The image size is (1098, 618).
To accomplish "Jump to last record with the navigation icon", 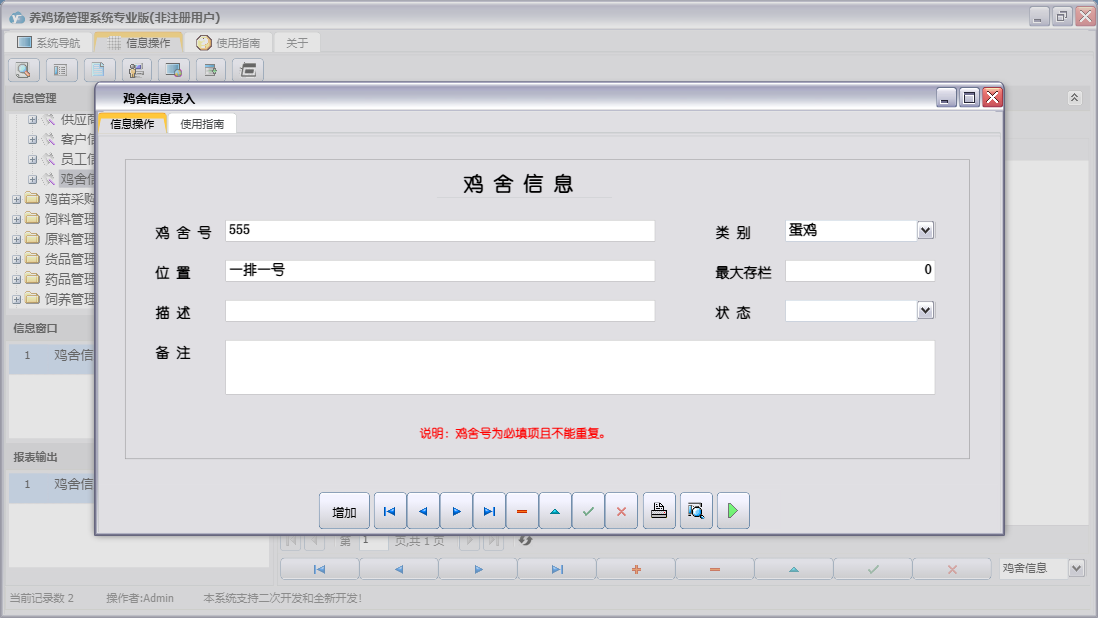I will (x=489, y=510).
